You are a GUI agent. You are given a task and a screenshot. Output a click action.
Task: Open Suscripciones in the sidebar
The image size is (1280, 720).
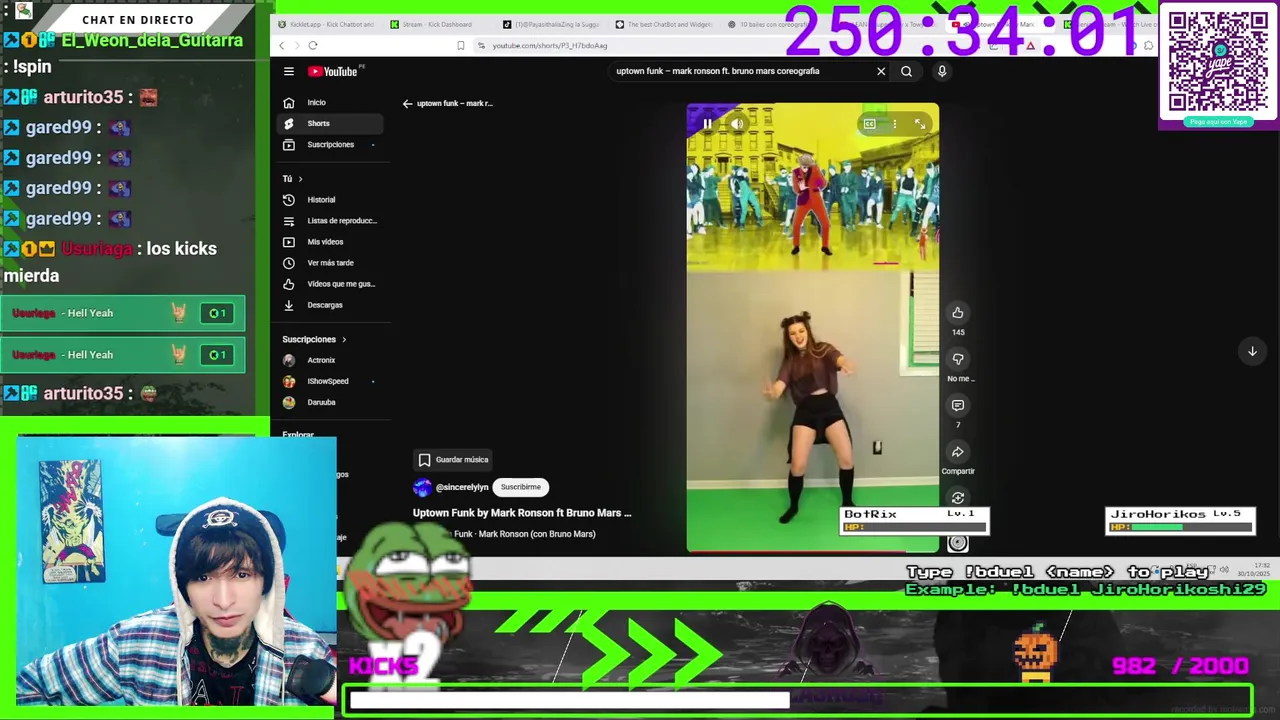[x=330, y=144]
